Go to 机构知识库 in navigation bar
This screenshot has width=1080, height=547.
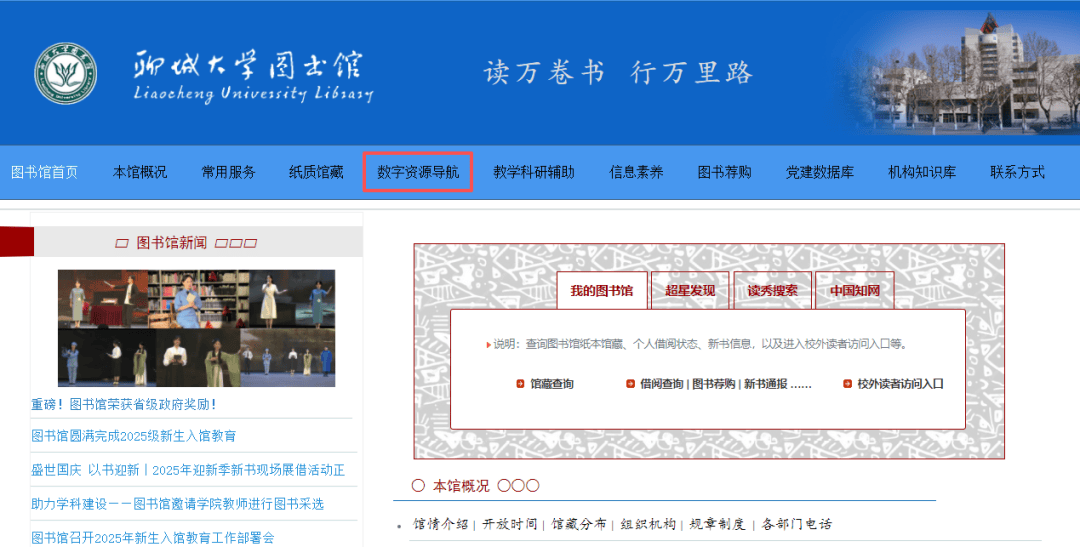click(x=922, y=172)
